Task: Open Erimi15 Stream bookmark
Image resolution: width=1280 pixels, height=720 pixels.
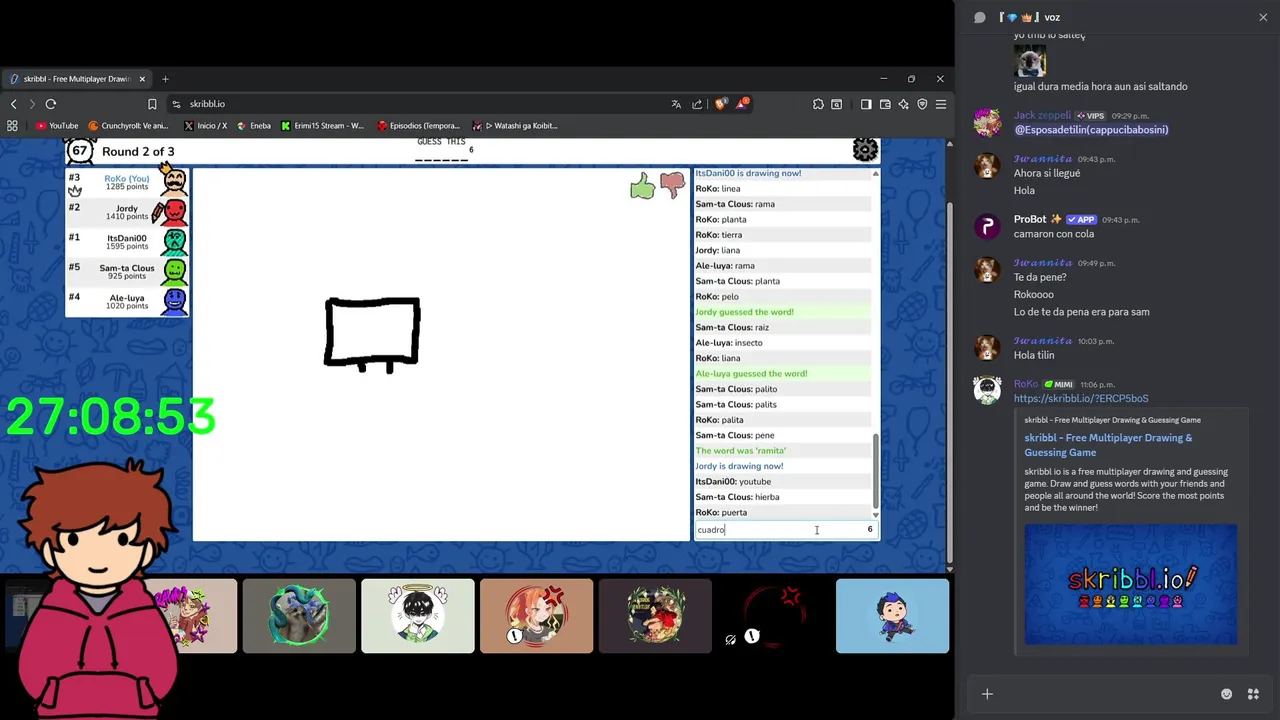Action: pyautogui.click(x=323, y=126)
